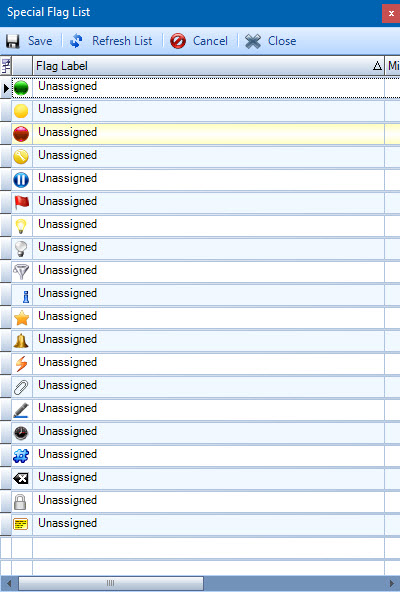Choose the yellow light bulb flag icon

tap(21, 226)
